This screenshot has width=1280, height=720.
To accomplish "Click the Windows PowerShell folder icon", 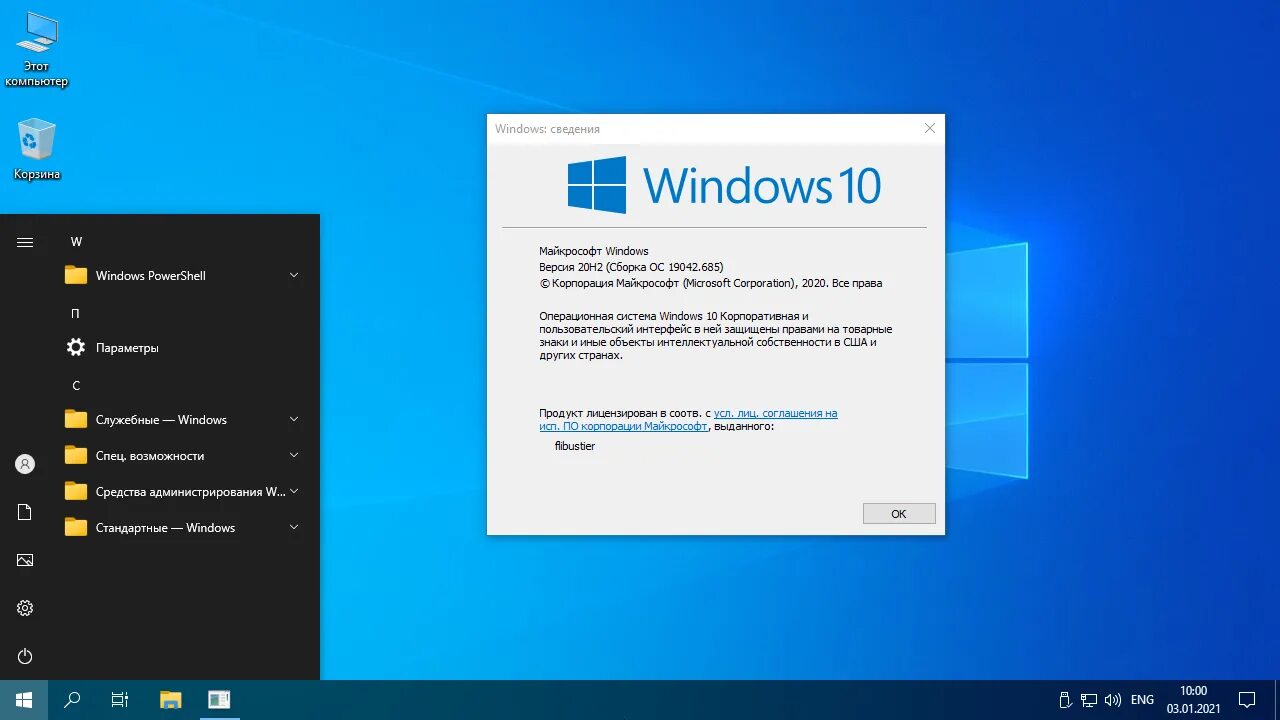I will click(x=76, y=275).
